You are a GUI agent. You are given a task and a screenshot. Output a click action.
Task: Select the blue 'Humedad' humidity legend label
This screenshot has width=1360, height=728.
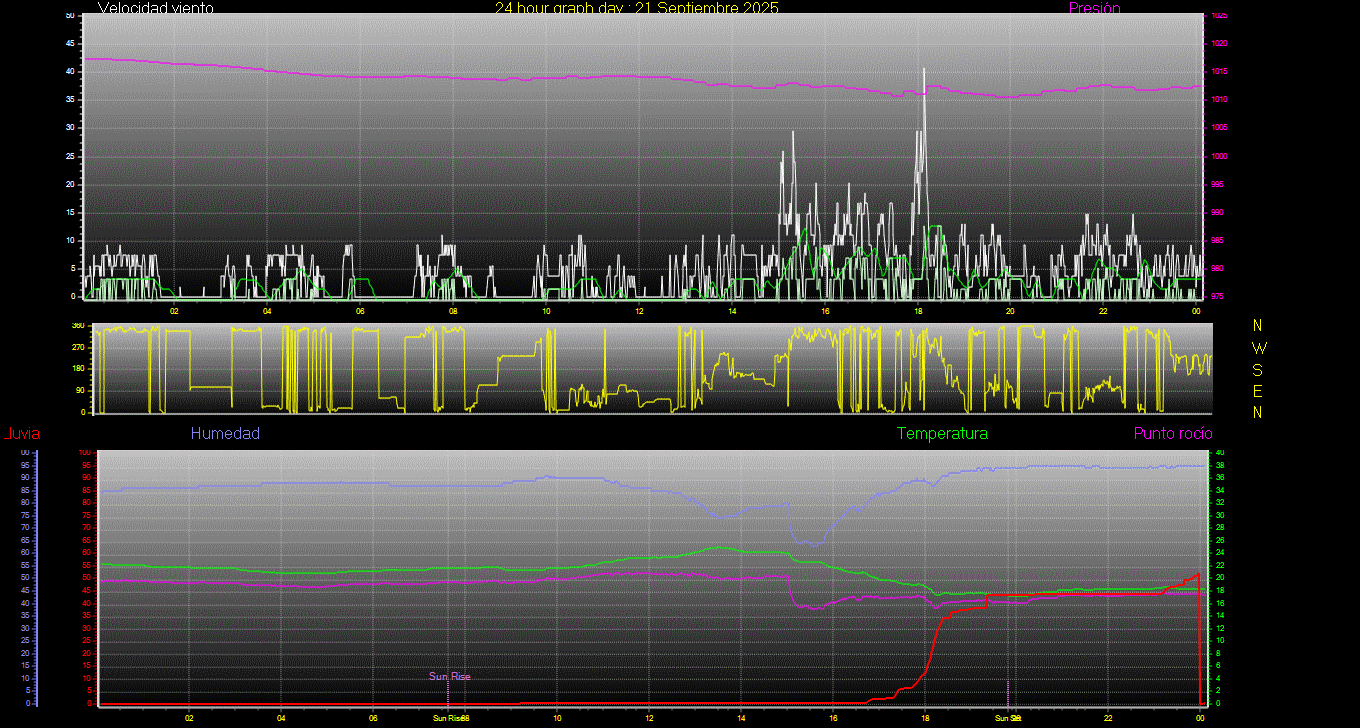tap(225, 434)
